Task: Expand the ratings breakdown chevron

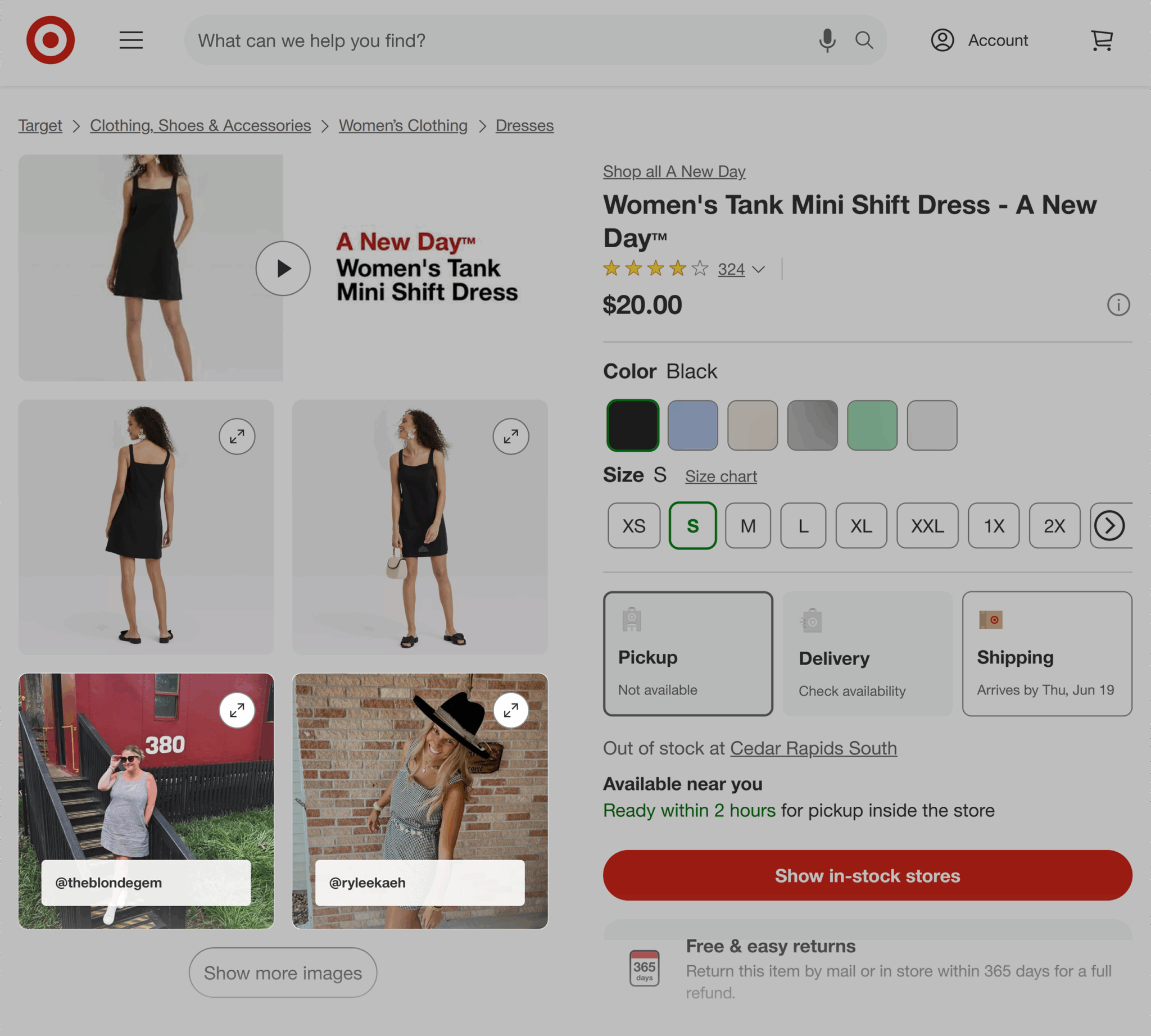Action: (759, 269)
